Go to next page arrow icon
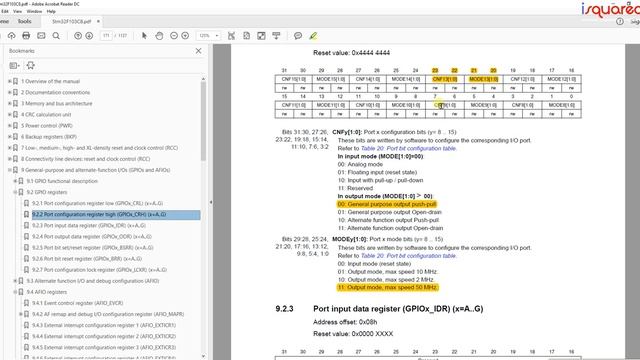 (x=89, y=36)
